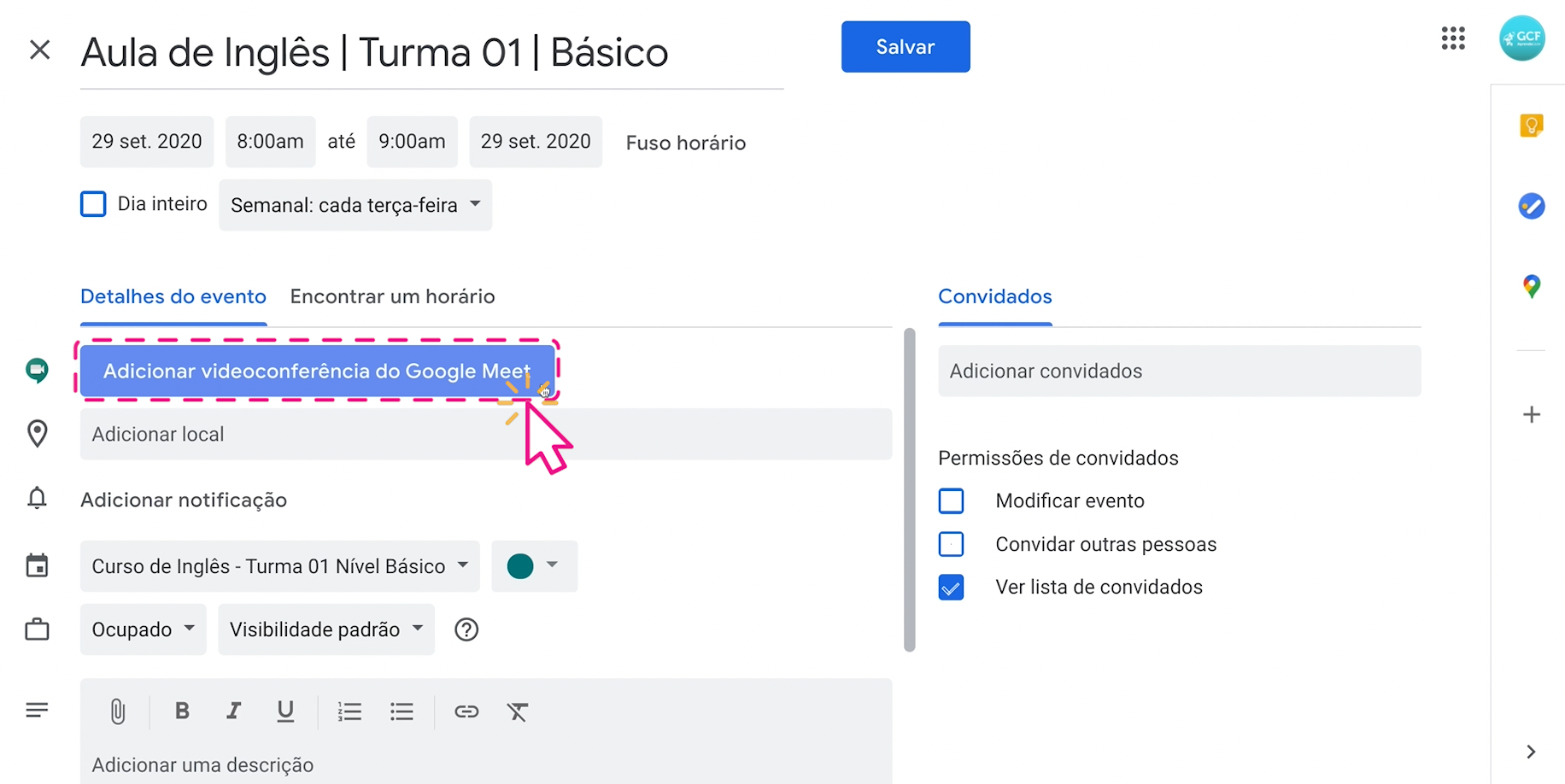
Task: Click the event details vertical scrollbar
Action: [x=910, y=489]
